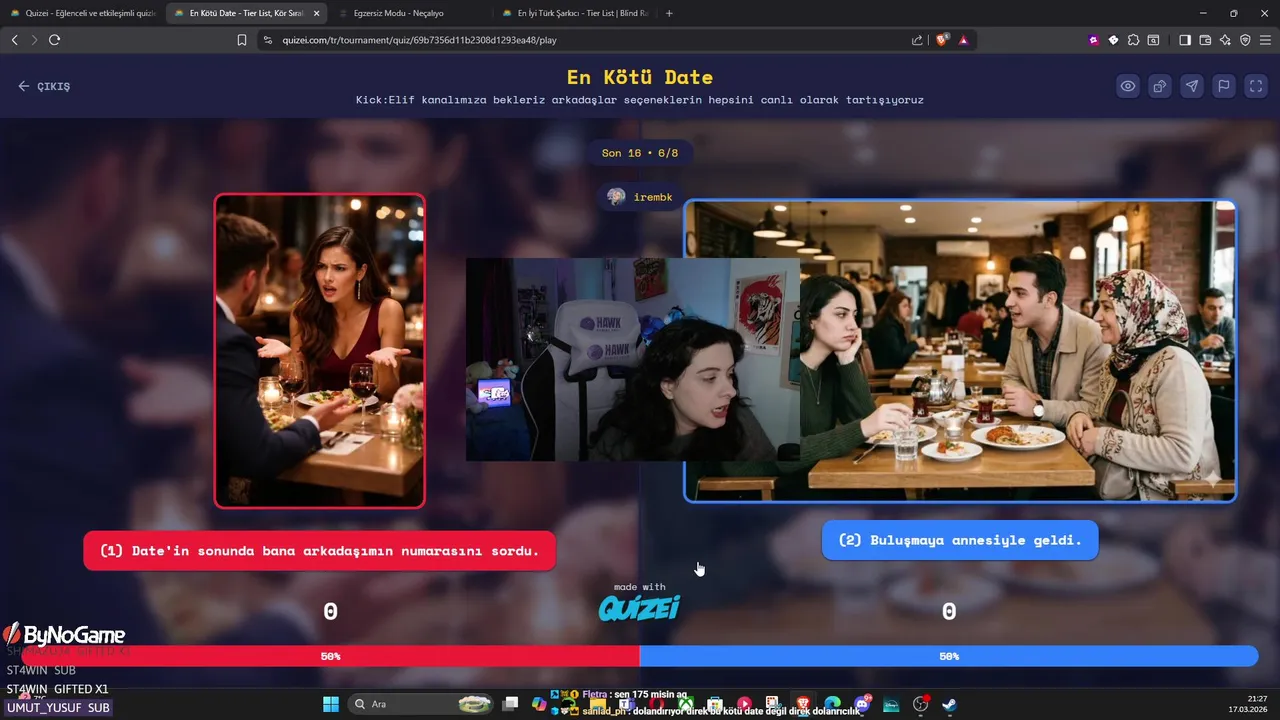The image size is (1280, 720).
Task: Toggle fullscreen mode icon in quiz header
Action: coord(1256,86)
